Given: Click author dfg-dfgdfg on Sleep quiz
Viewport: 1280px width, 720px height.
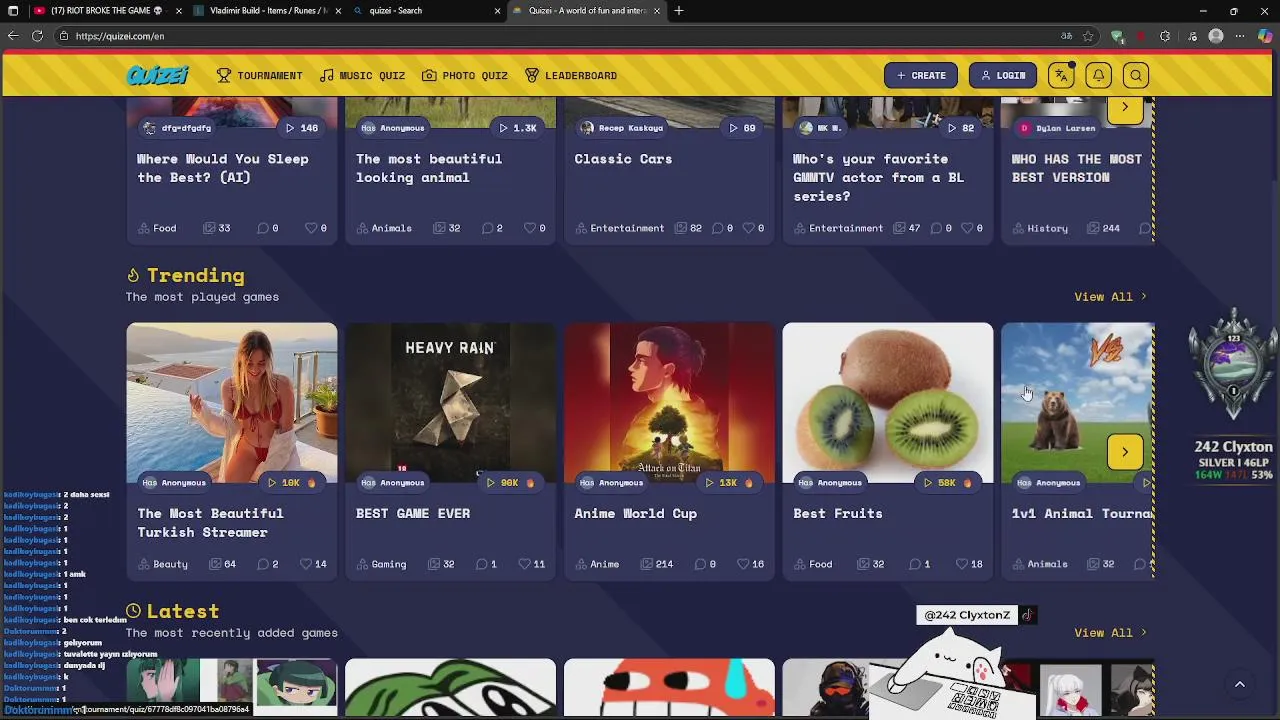Looking at the screenshot, I should 177,128.
